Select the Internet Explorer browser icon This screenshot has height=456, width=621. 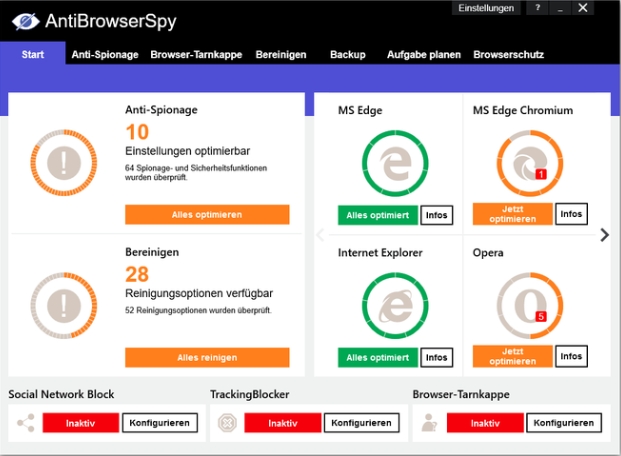click(x=395, y=305)
